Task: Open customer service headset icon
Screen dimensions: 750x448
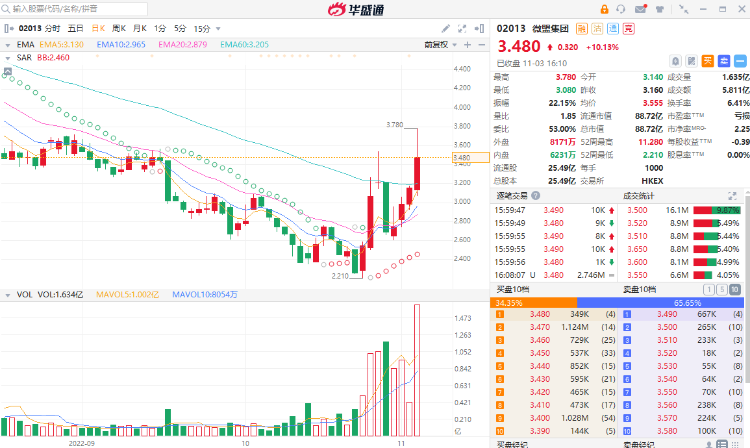Action: coord(621,9)
